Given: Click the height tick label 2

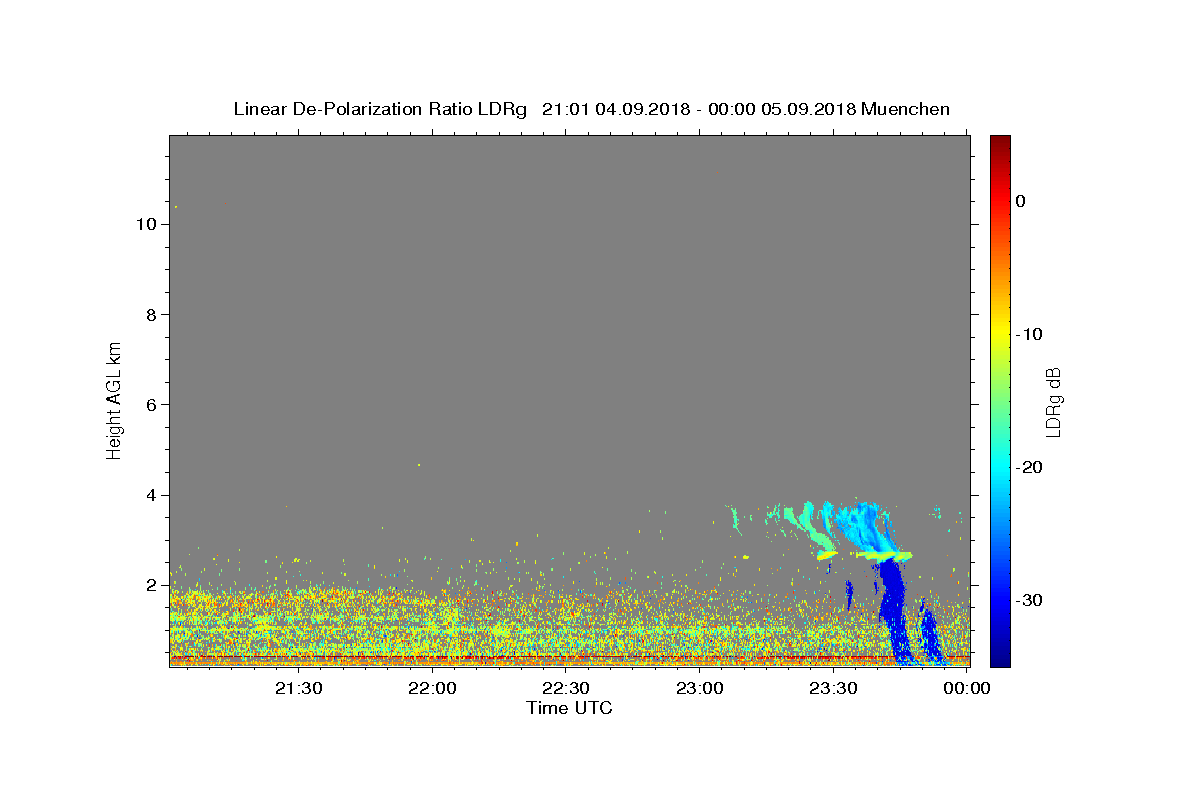Looking at the screenshot, I should click(x=151, y=585).
